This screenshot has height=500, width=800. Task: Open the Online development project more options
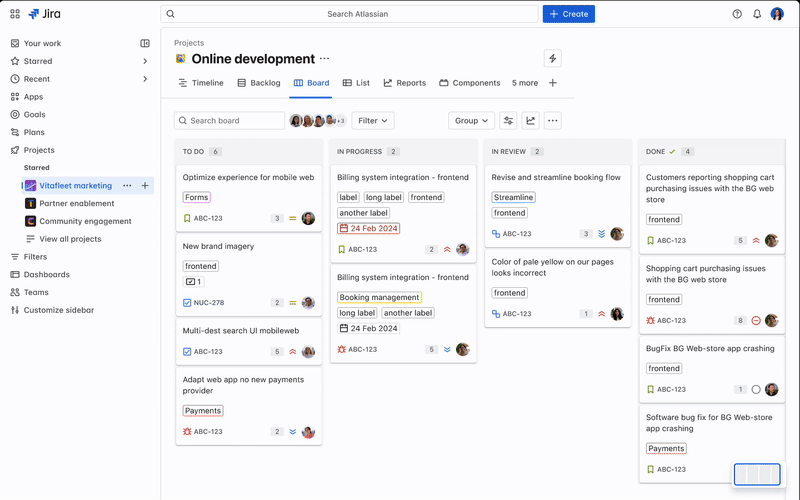click(x=324, y=59)
